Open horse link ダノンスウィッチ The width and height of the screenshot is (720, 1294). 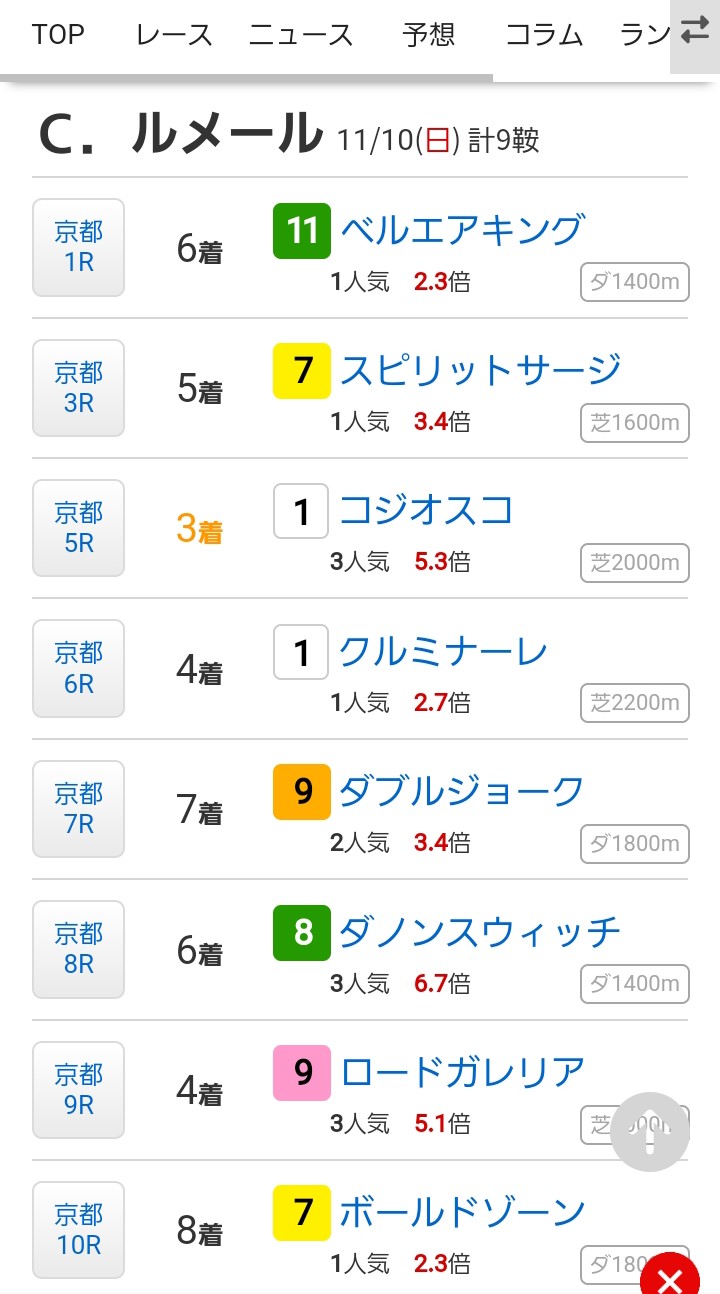click(480, 933)
